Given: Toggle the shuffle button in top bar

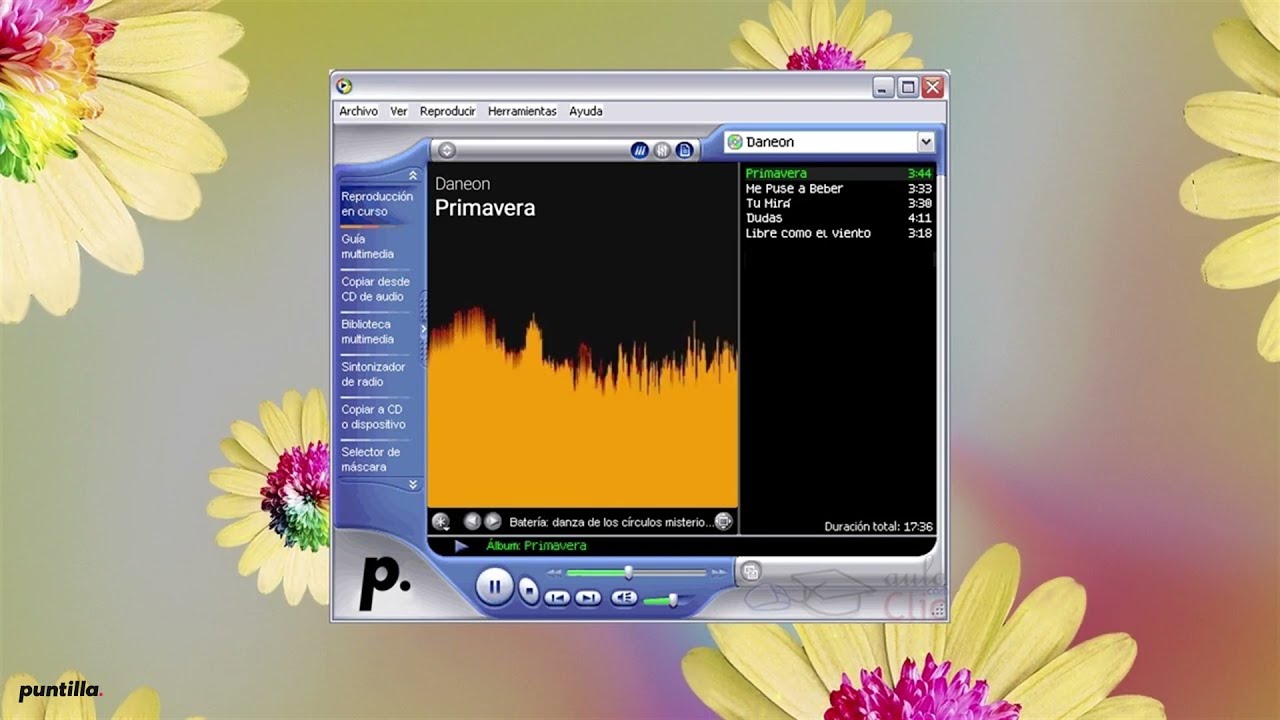Looking at the screenshot, I should [640, 150].
